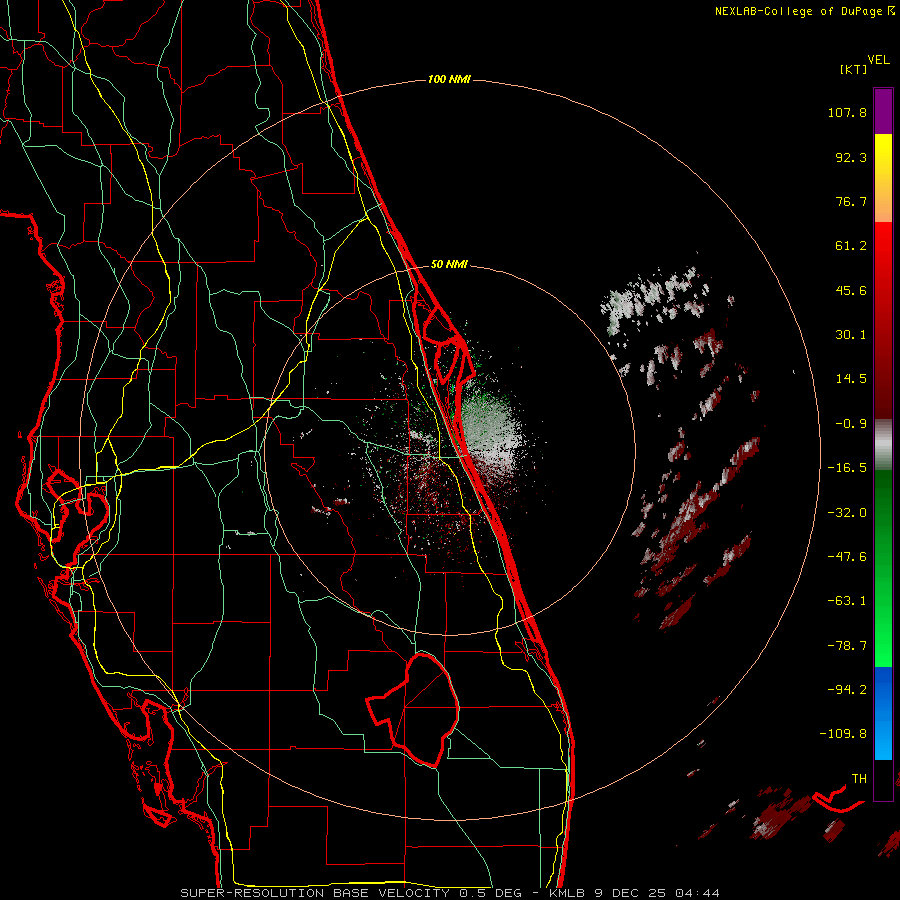The width and height of the screenshot is (900, 900).
Task: Pick the gray near-zero segment of the color bar
Action: (x=883, y=445)
